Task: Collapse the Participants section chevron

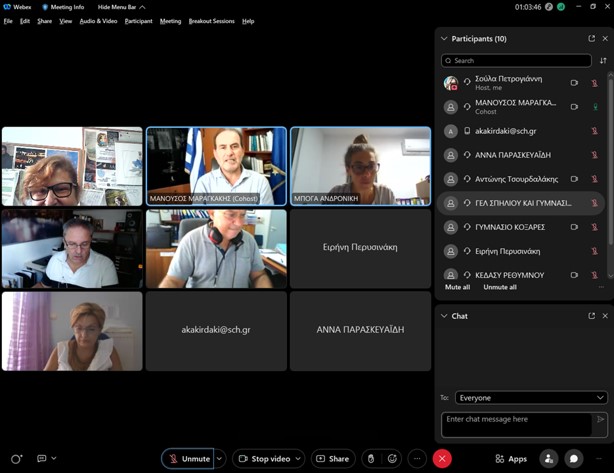Action: [x=444, y=39]
